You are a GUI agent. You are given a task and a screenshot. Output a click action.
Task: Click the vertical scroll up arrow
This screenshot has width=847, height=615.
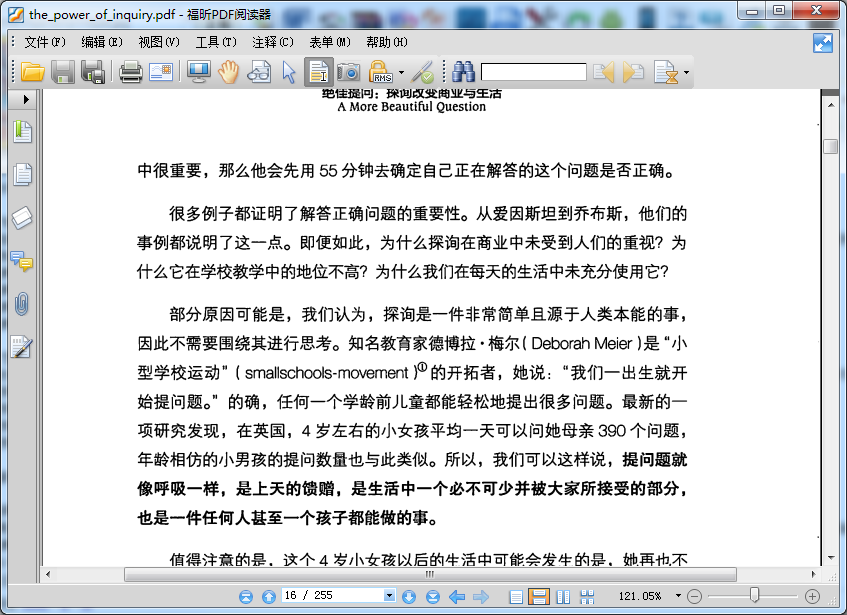(x=831, y=104)
